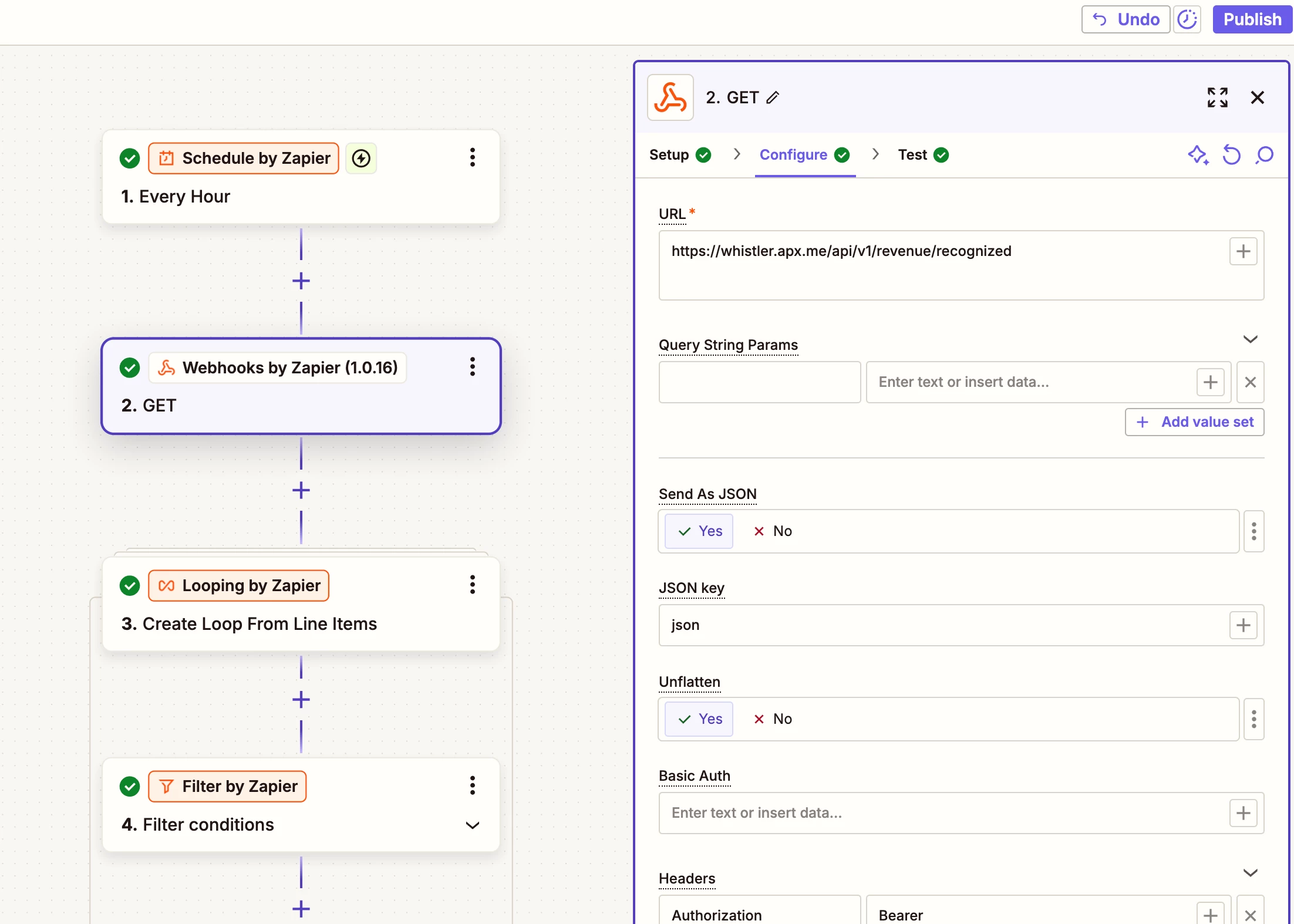Expand the step panel to fullscreen
The image size is (1294, 924).
coord(1217,97)
